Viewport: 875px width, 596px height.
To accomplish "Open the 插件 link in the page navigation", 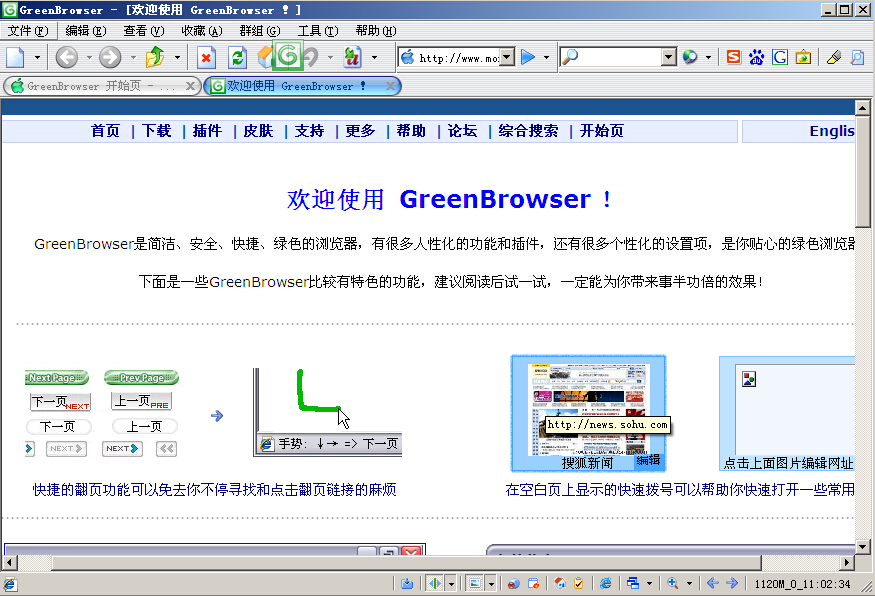I will coord(208,131).
